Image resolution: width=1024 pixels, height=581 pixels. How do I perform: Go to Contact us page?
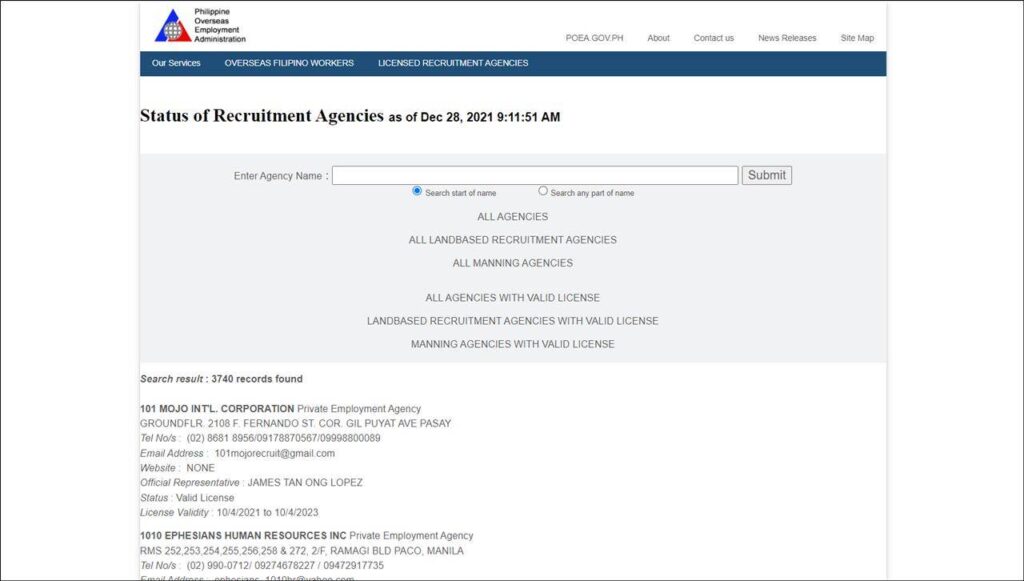pyautogui.click(x=713, y=38)
